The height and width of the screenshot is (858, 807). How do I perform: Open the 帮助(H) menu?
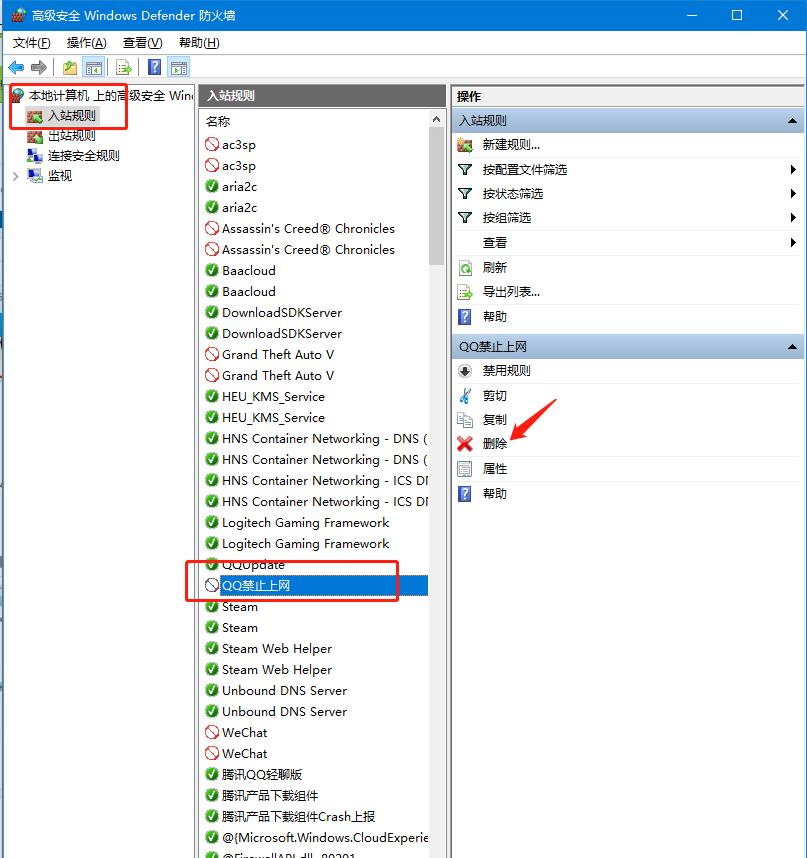(x=199, y=43)
